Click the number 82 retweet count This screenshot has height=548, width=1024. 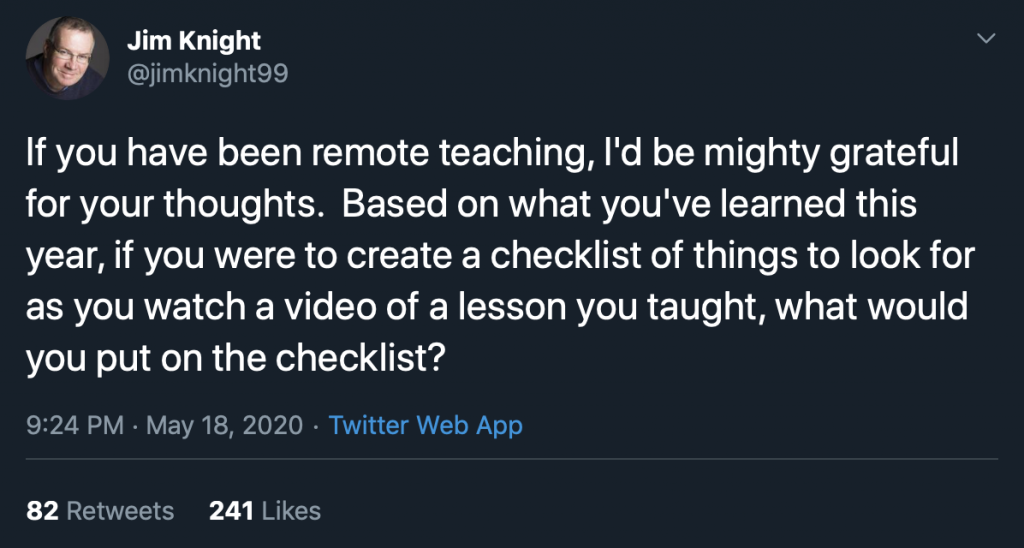click(x=42, y=511)
